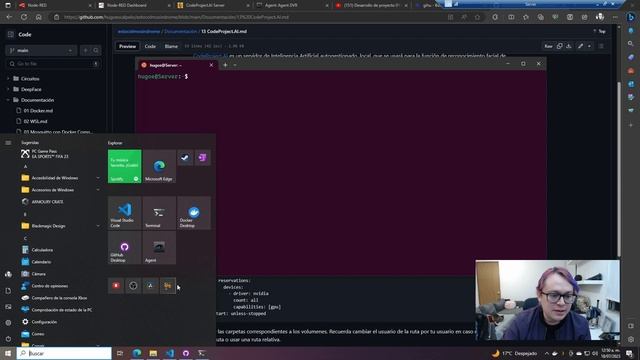This screenshot has height=360, width=640.
Task: Open File Explorer from taskbar
Action: click(x=153, y=353)
